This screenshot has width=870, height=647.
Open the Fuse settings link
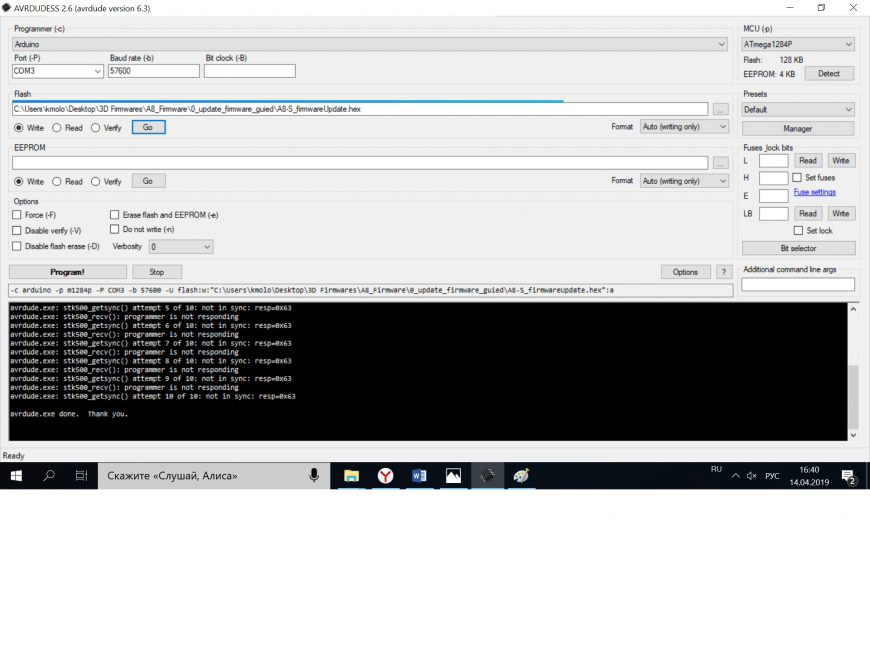click(815, 192)
